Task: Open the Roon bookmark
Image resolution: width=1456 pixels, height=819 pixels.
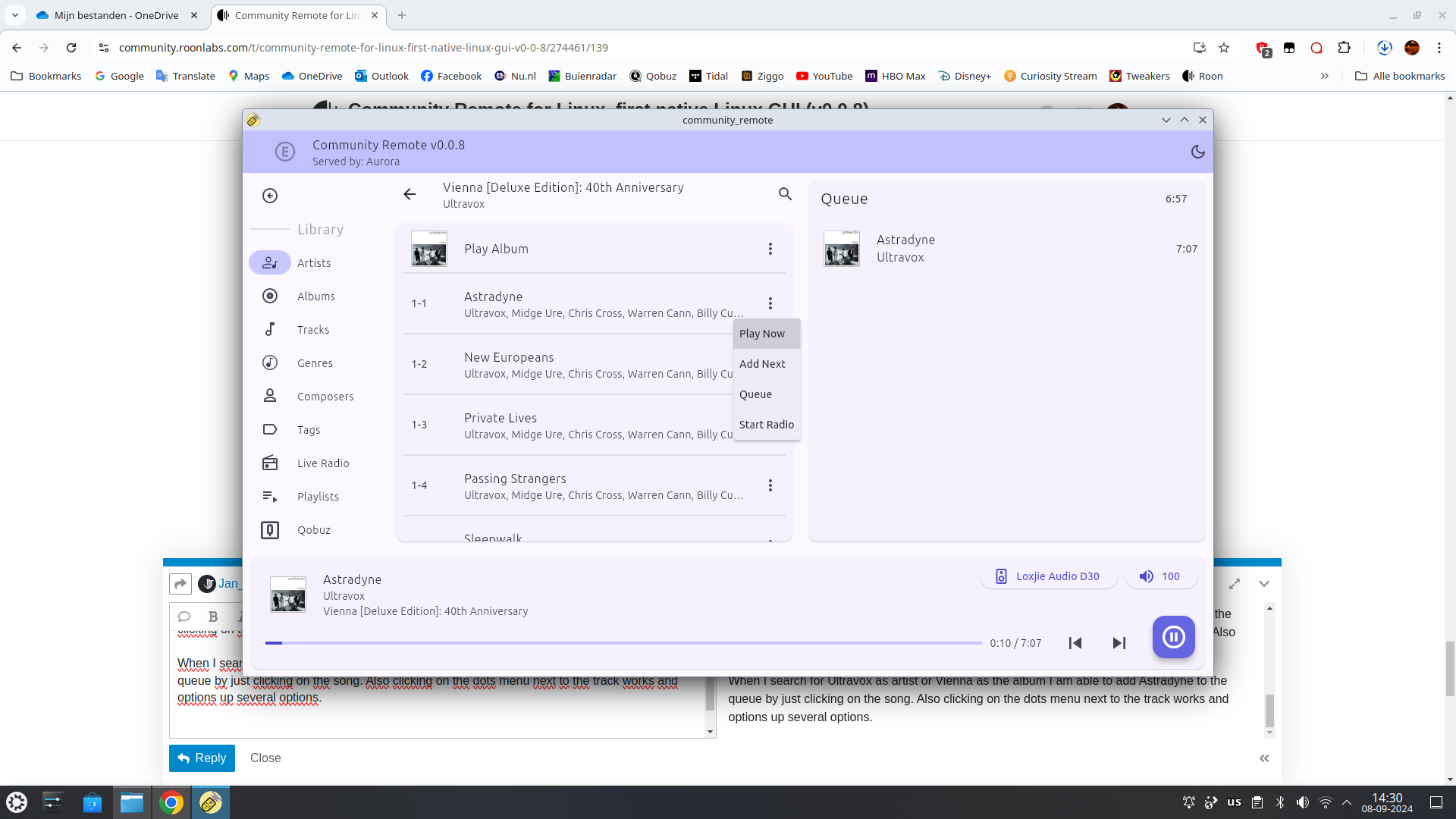Action: [x=1202, y=76]
